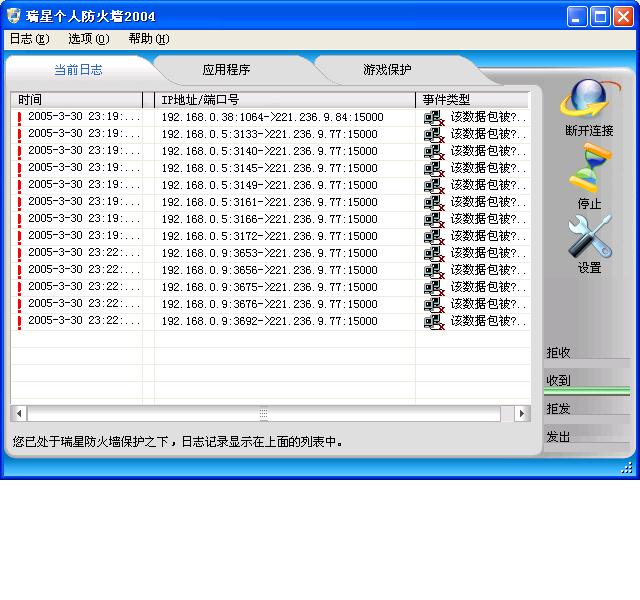Image resolution: width=640 pixels, height=600 pixels.
Task: Select log entry 192.168.0.5:3161->221.236.9.77:15000
Action: pyautogui.click(x=269, y=203)
